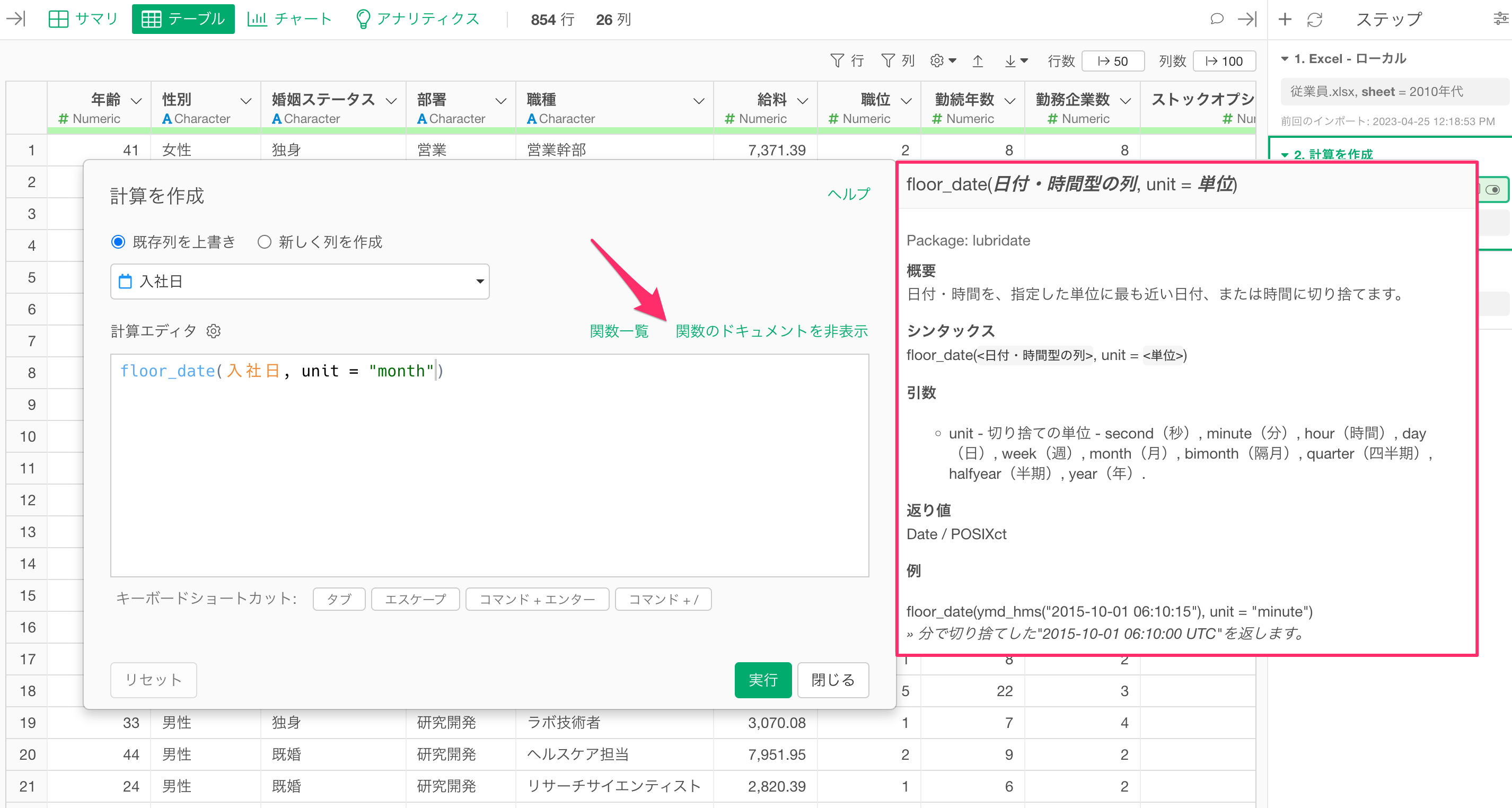Screen dimensions: 1512x808
Task: Open the 入社日 column dropdown
Action: tap(300, 282)
